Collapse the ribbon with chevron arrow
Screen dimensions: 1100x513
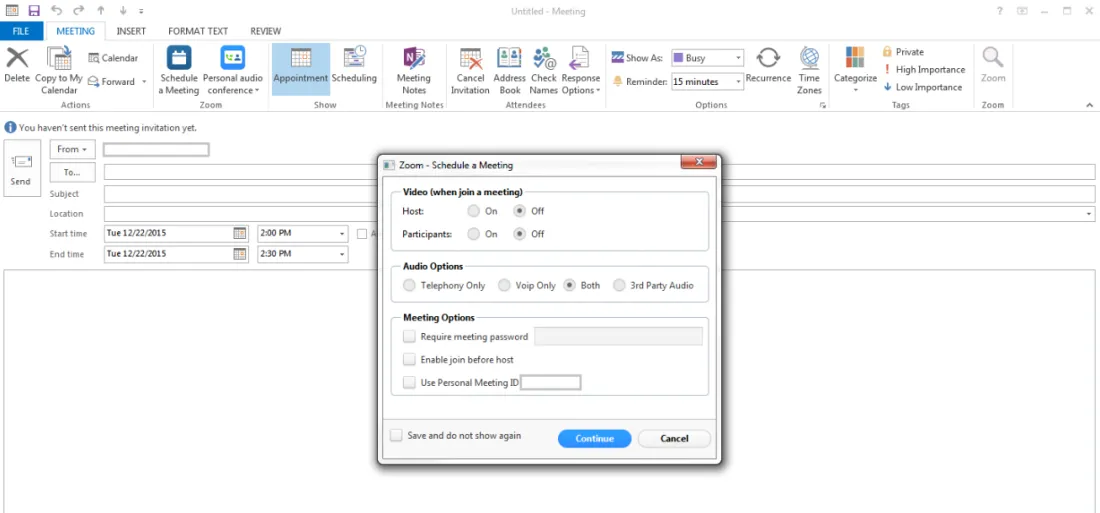click(1089, 105)
